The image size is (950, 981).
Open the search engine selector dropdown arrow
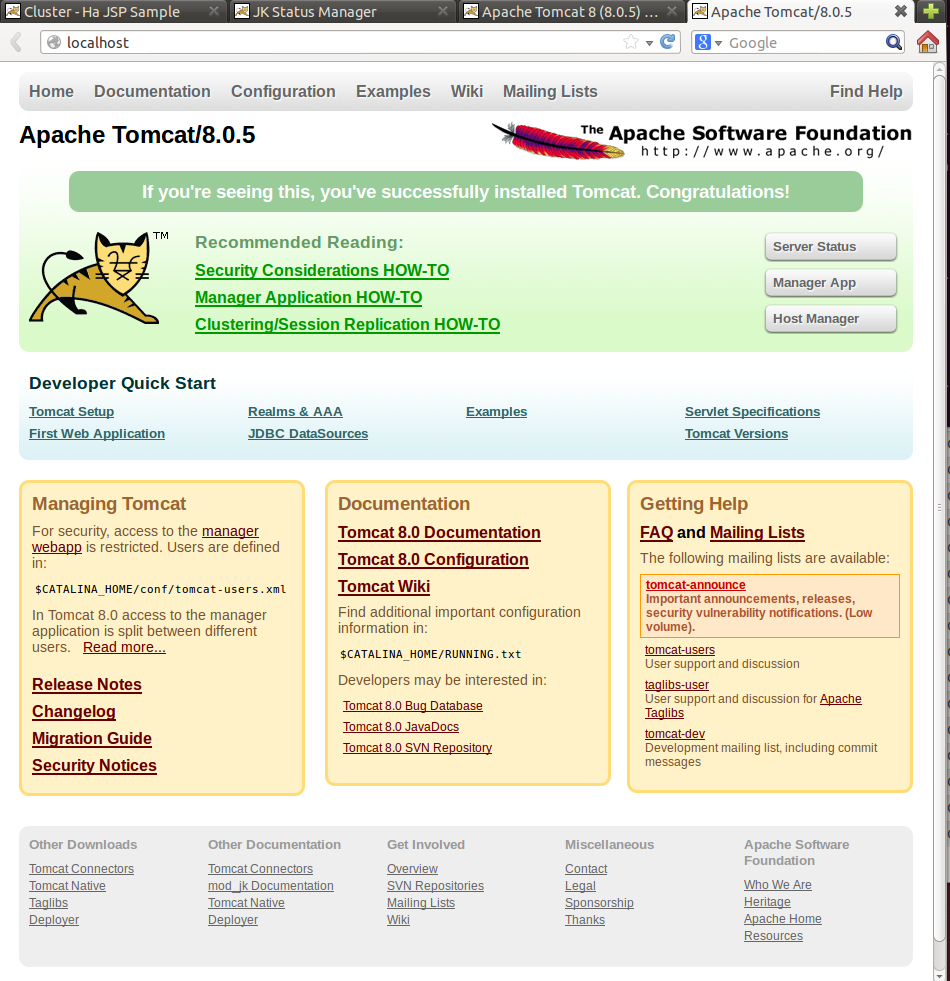click(x=718, y=43)
